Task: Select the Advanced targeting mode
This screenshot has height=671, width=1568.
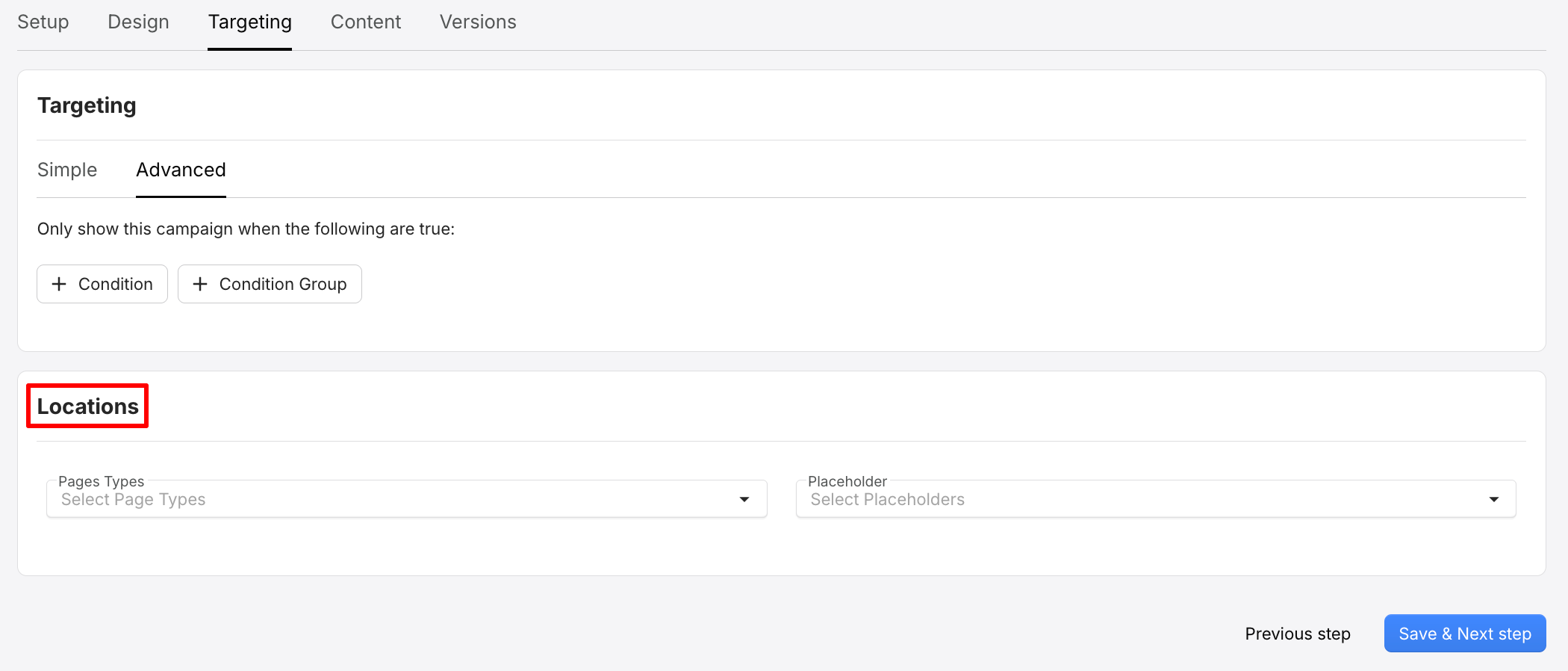Action: 181,170
